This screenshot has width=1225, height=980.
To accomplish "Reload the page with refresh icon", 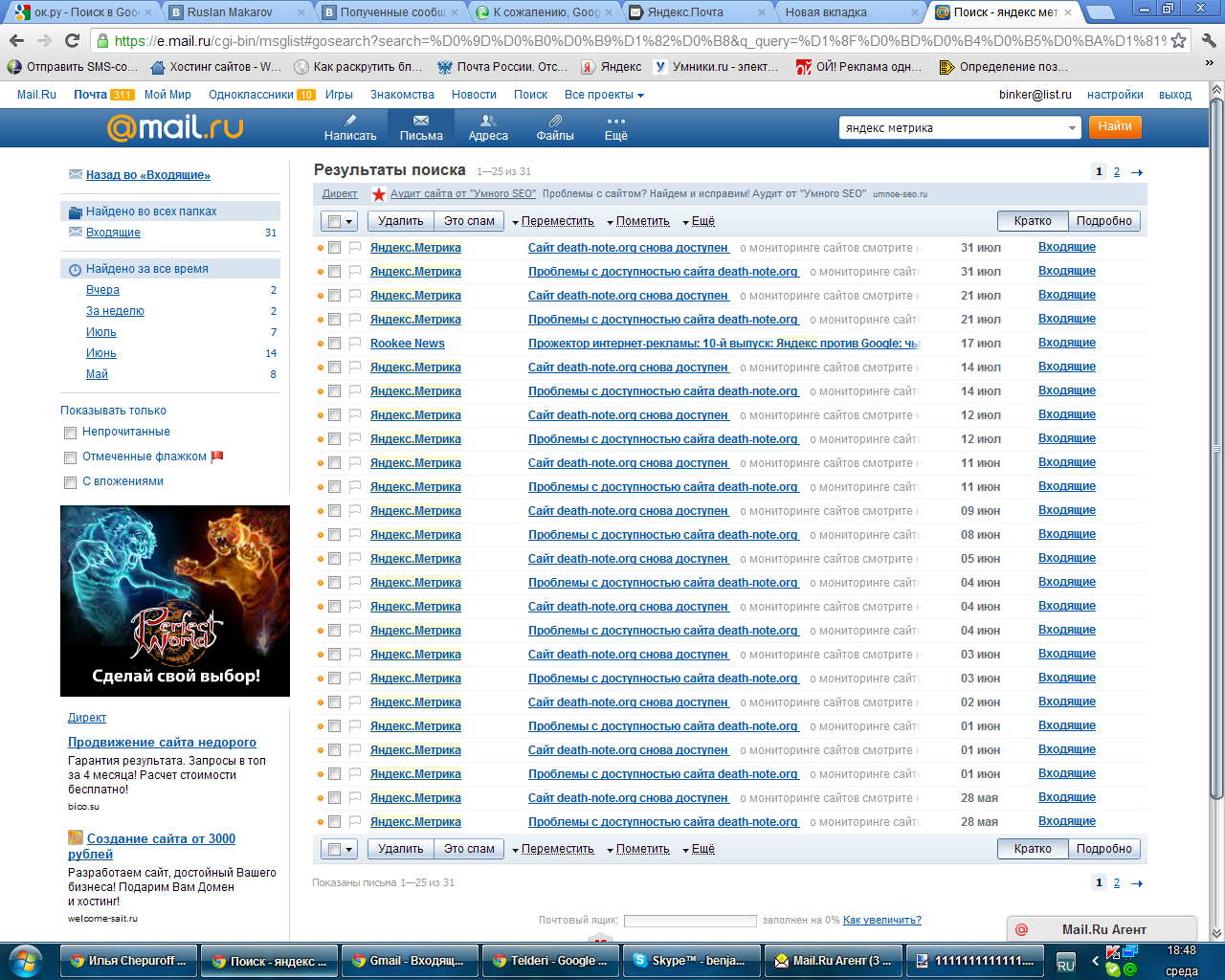I will 72,41.
